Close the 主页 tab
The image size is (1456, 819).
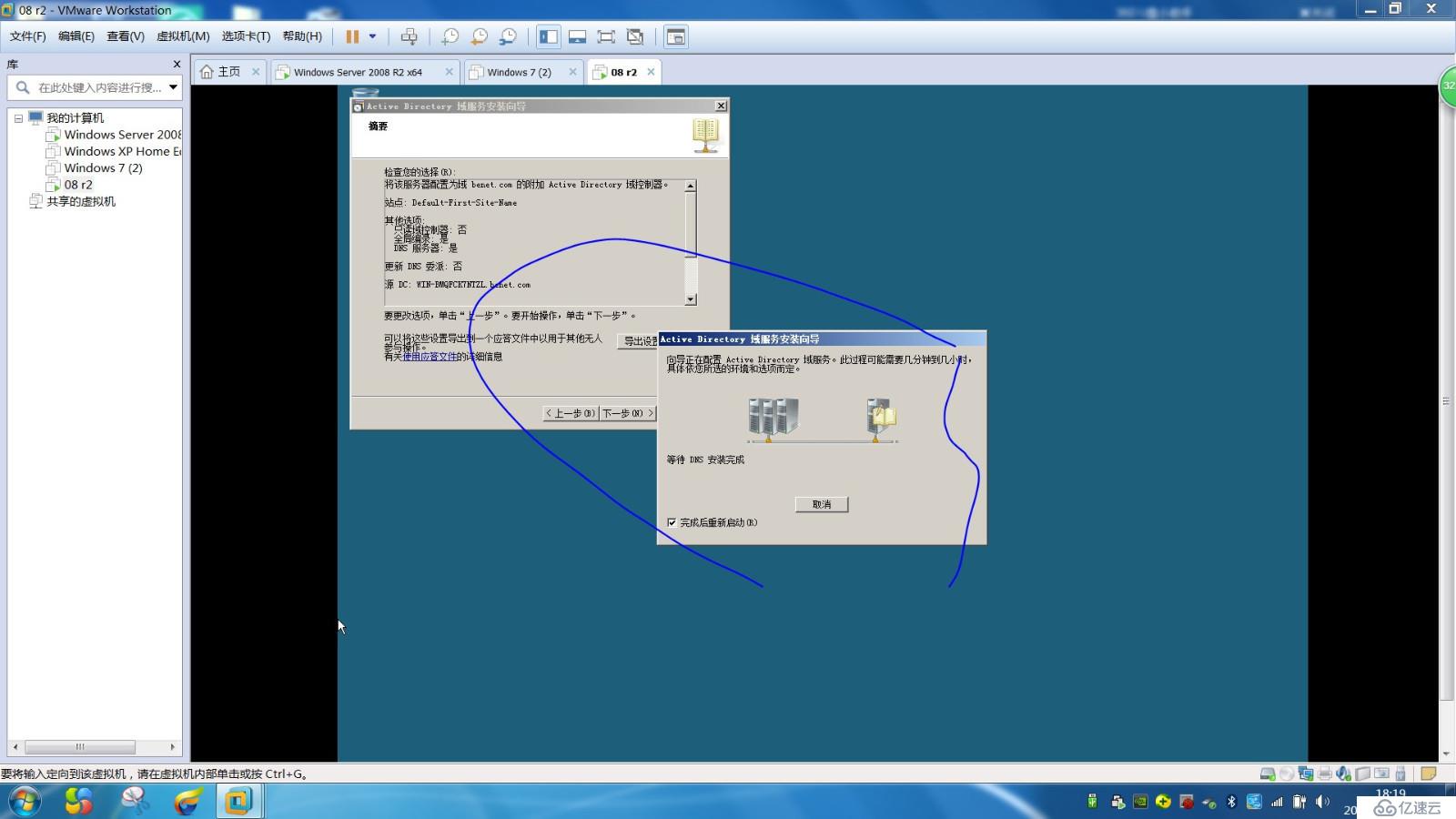[x=256, y=72]
